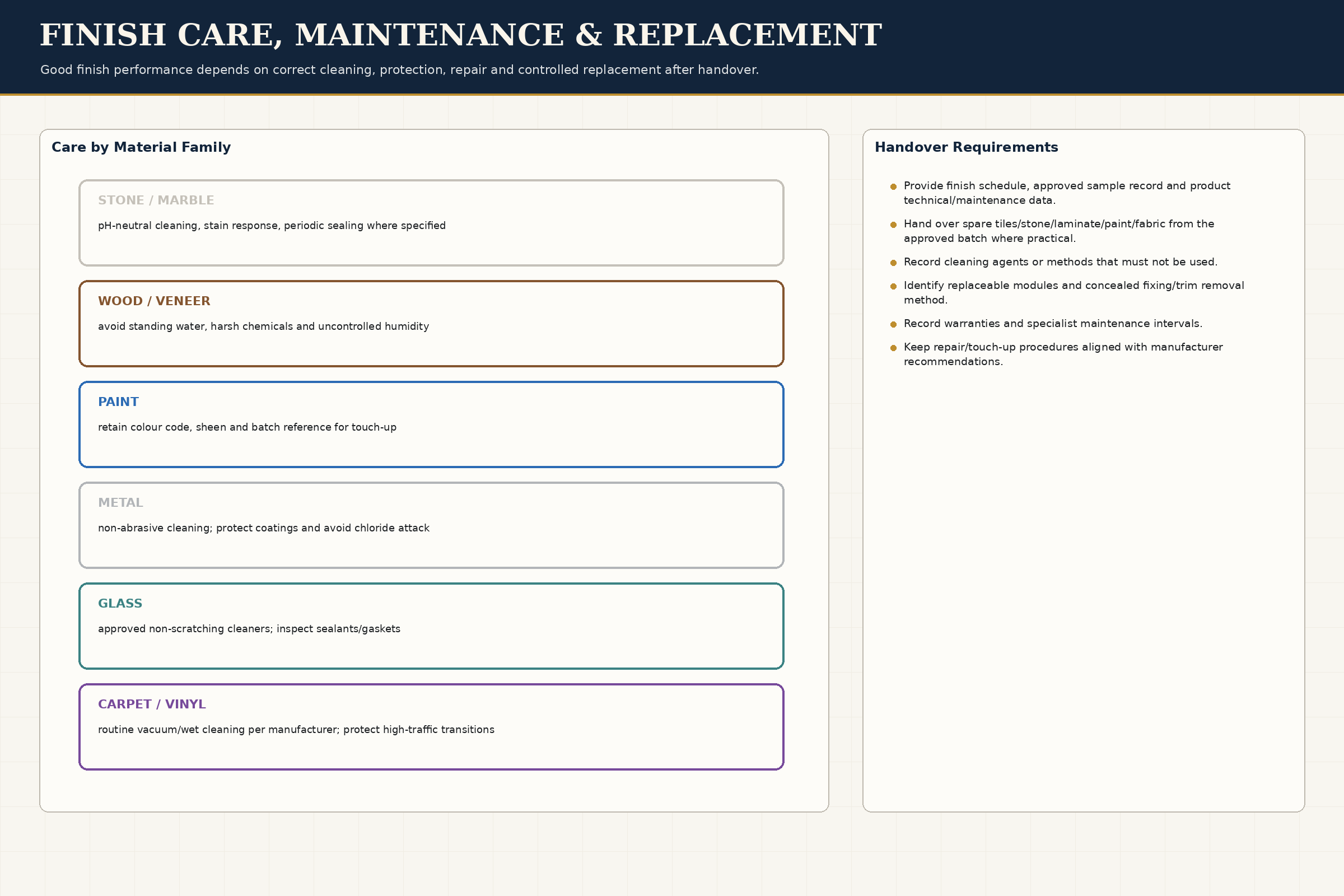Click the bullet dot beside 'Identify replaceable modules'
The height and width of the screenshot is (896, 1344).
pyautogui.click(x=893, y=286)
